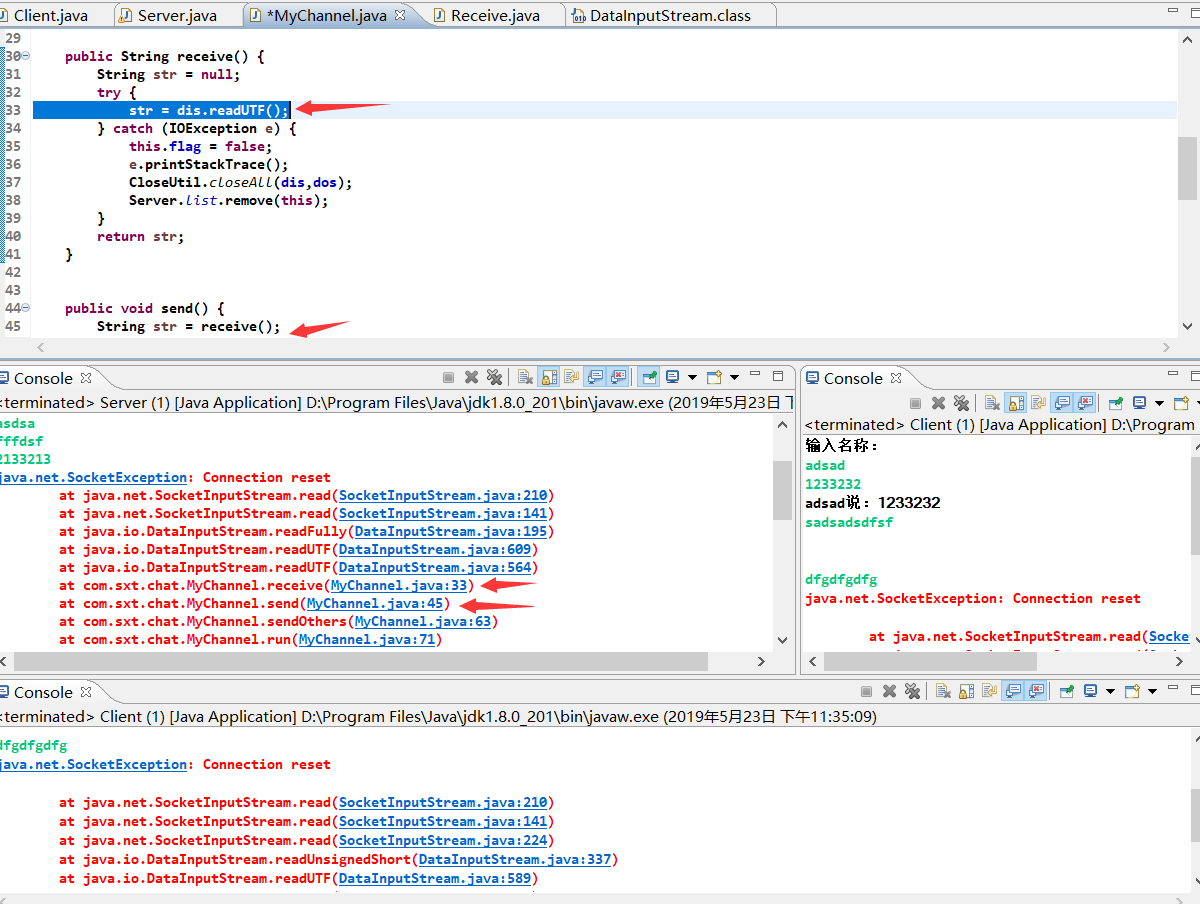This screenshot has height=904, width=1200.
Task: Toggle show-on-standard-out in Server console
Action: pyautogui.click(x=594, y=377)
